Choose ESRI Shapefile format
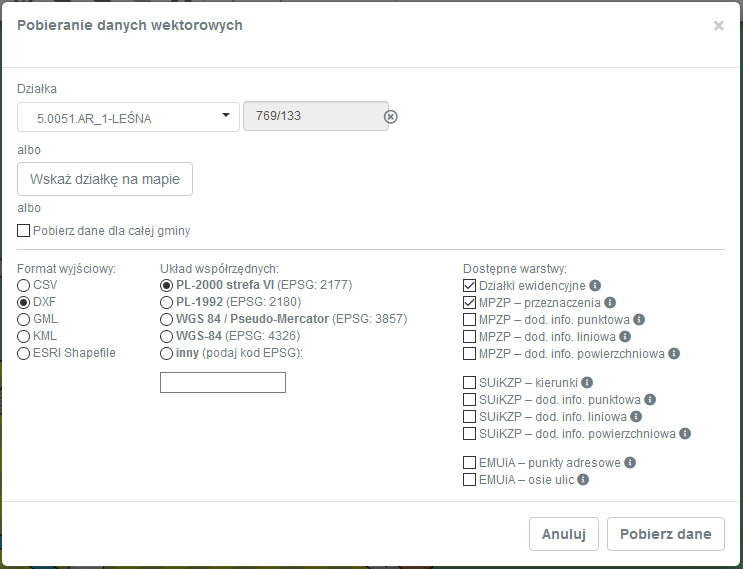This screenshot has width=743, height=569. click(24, 353)
